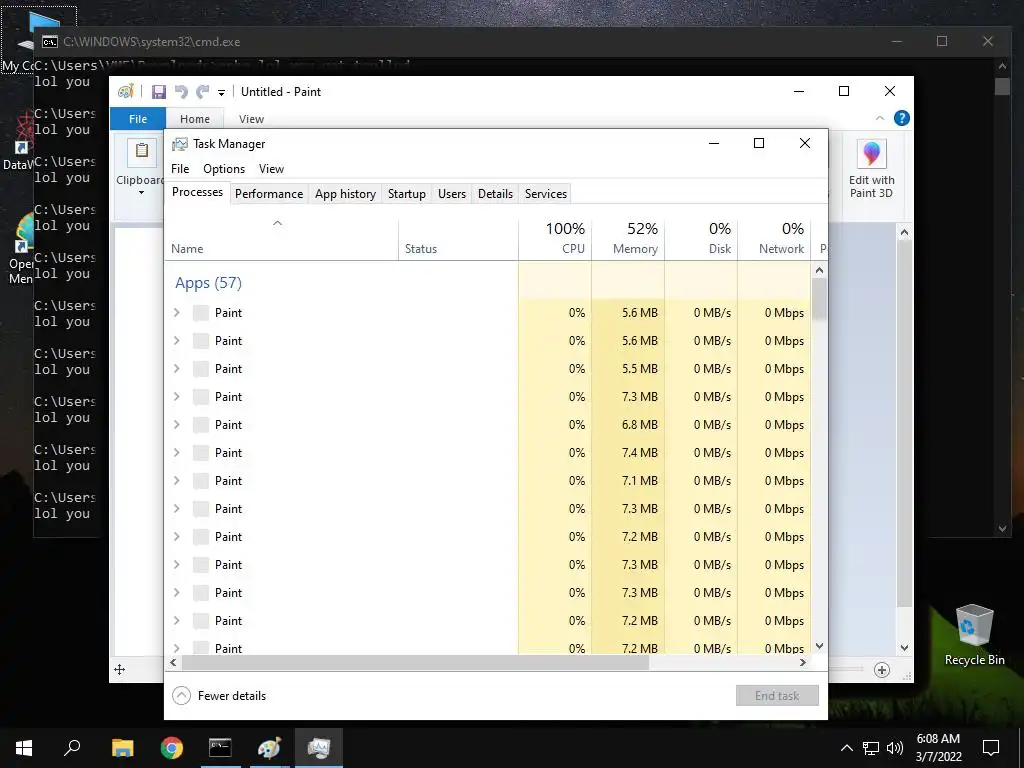The width and height of the screenshot is (1024, 768).
Task: Click the app icon of the 6.8 MB Paint row
Action: coord(201,425)
